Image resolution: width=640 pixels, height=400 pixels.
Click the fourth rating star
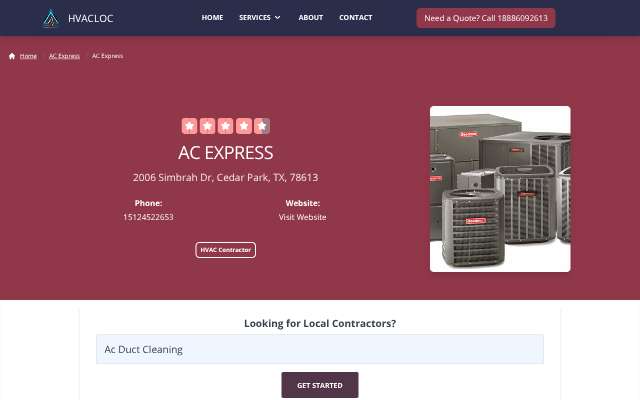[244, 126]
